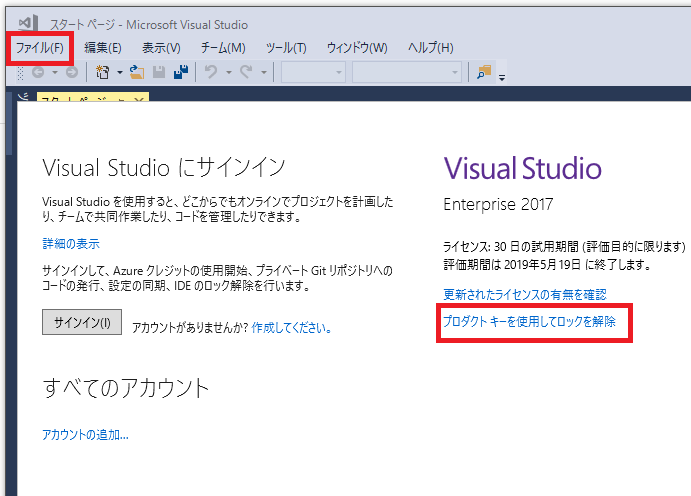Click the 更新されたライセンスの有無を確認 link
This screenshot has height=496, width=691.
click(x=525, y=294)
